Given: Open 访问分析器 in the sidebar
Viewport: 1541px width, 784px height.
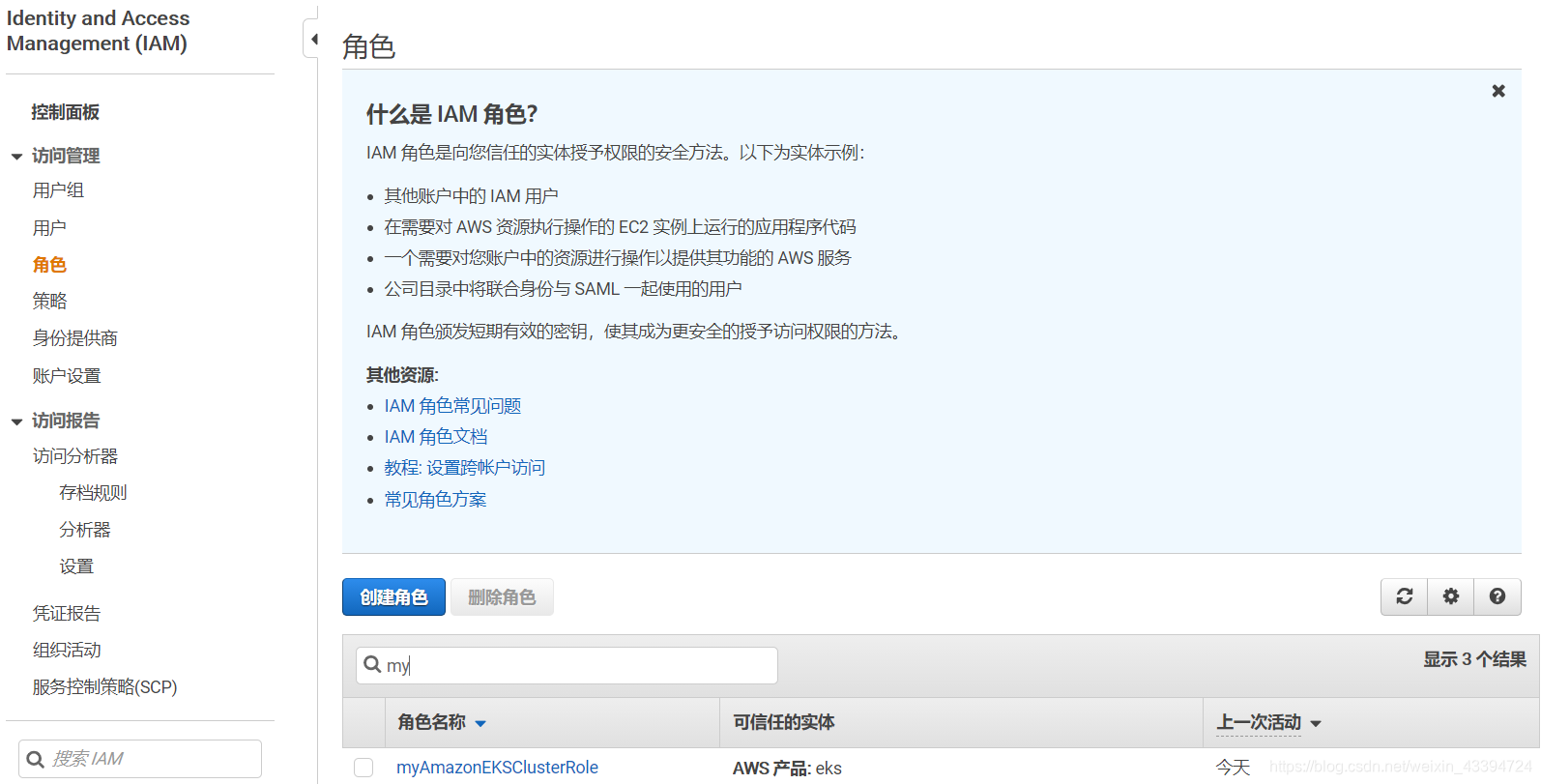Looking at the screenshot, I should pos(75,456).
